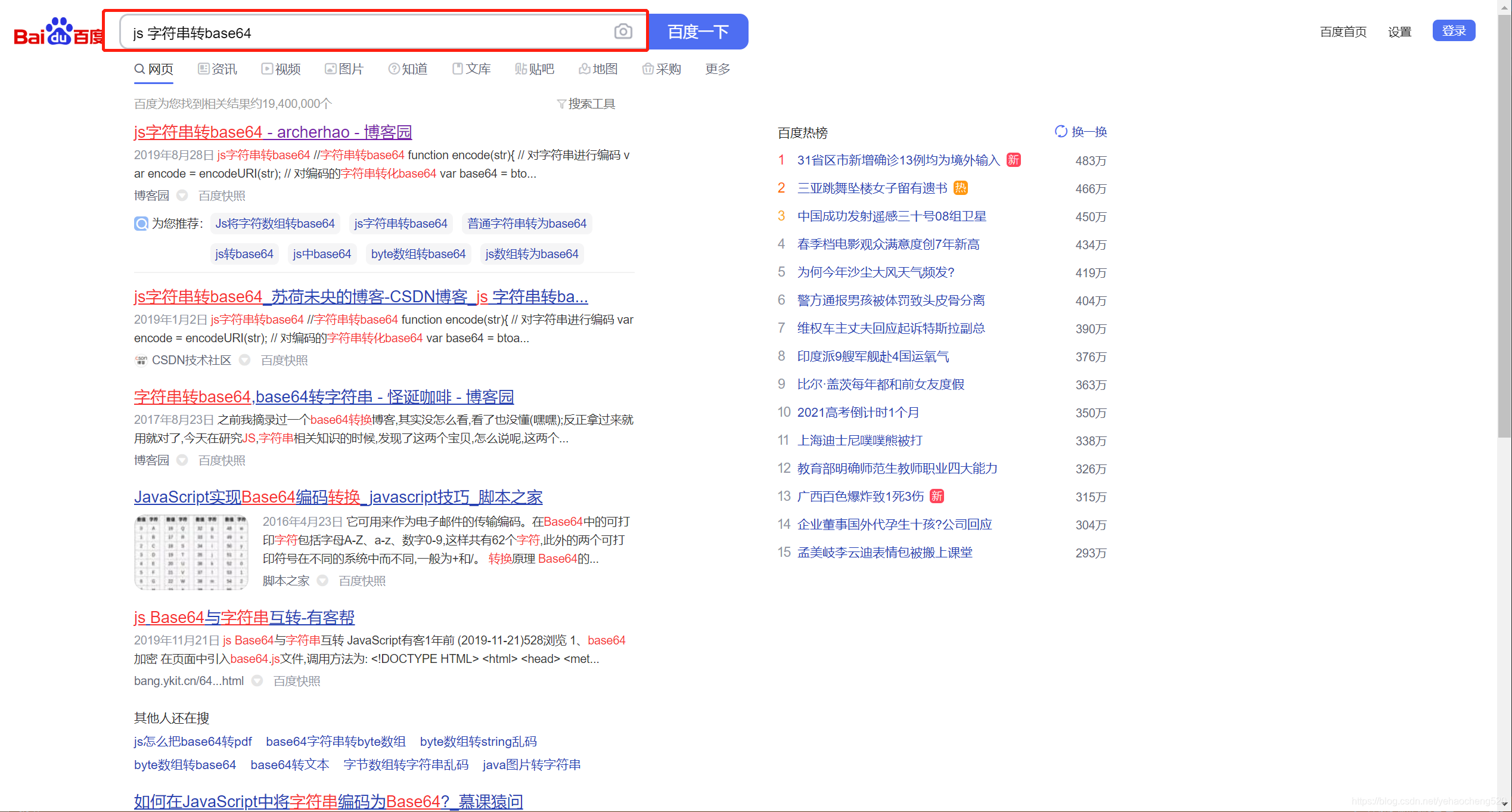Open 苏荷未央的博客-CSDN博客 result
Image resolution: width=1512 pixels, height=812 pixels.
pyautogui.click(x=361, y=296)
